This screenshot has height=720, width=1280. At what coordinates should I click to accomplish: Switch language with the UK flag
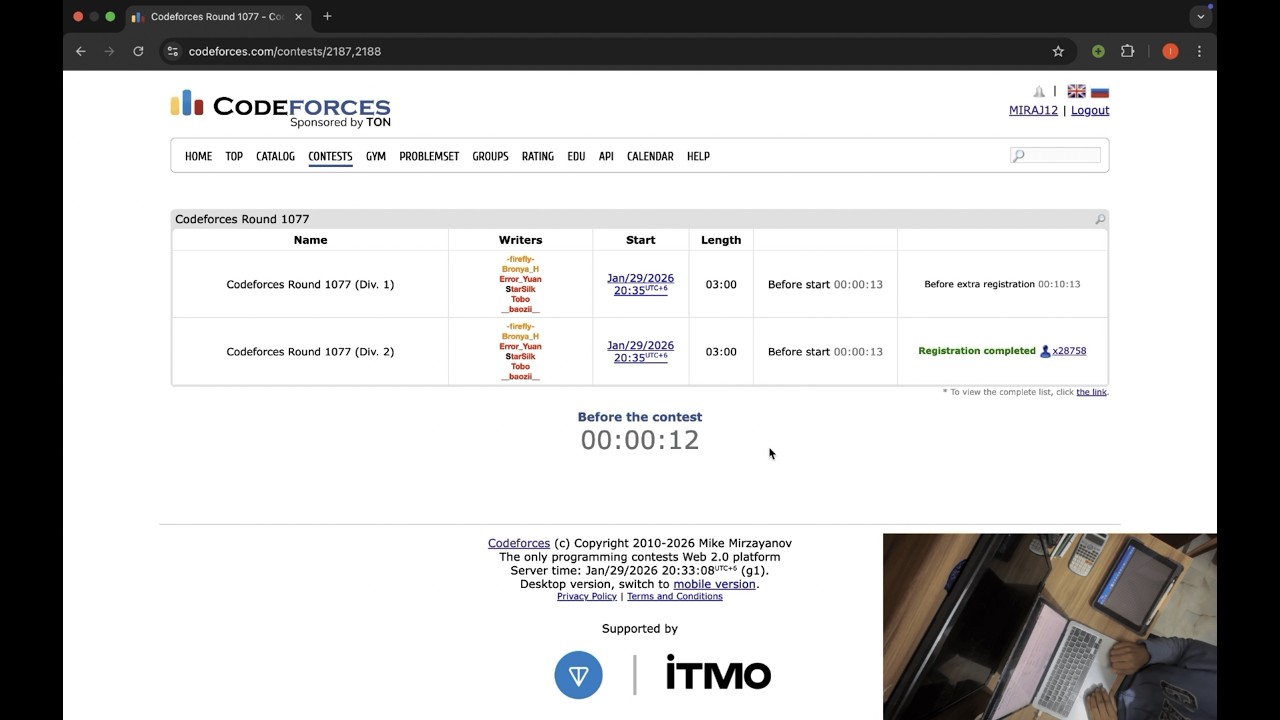pyautogui.click(x=1076, y=92)
